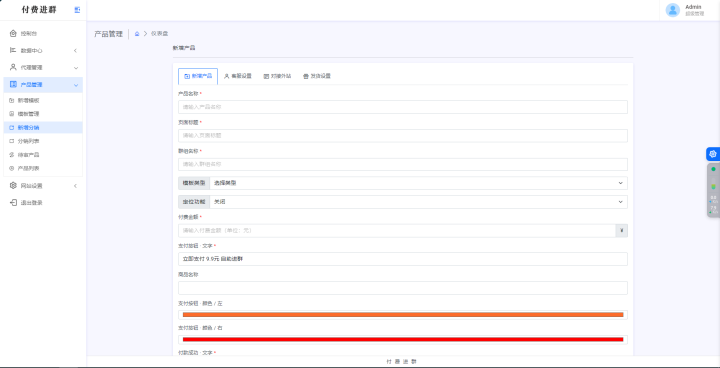The image size is (720, 368).
Task: Collapse the sidebar with the toggle icon
Action: click(x=77, y=10)
